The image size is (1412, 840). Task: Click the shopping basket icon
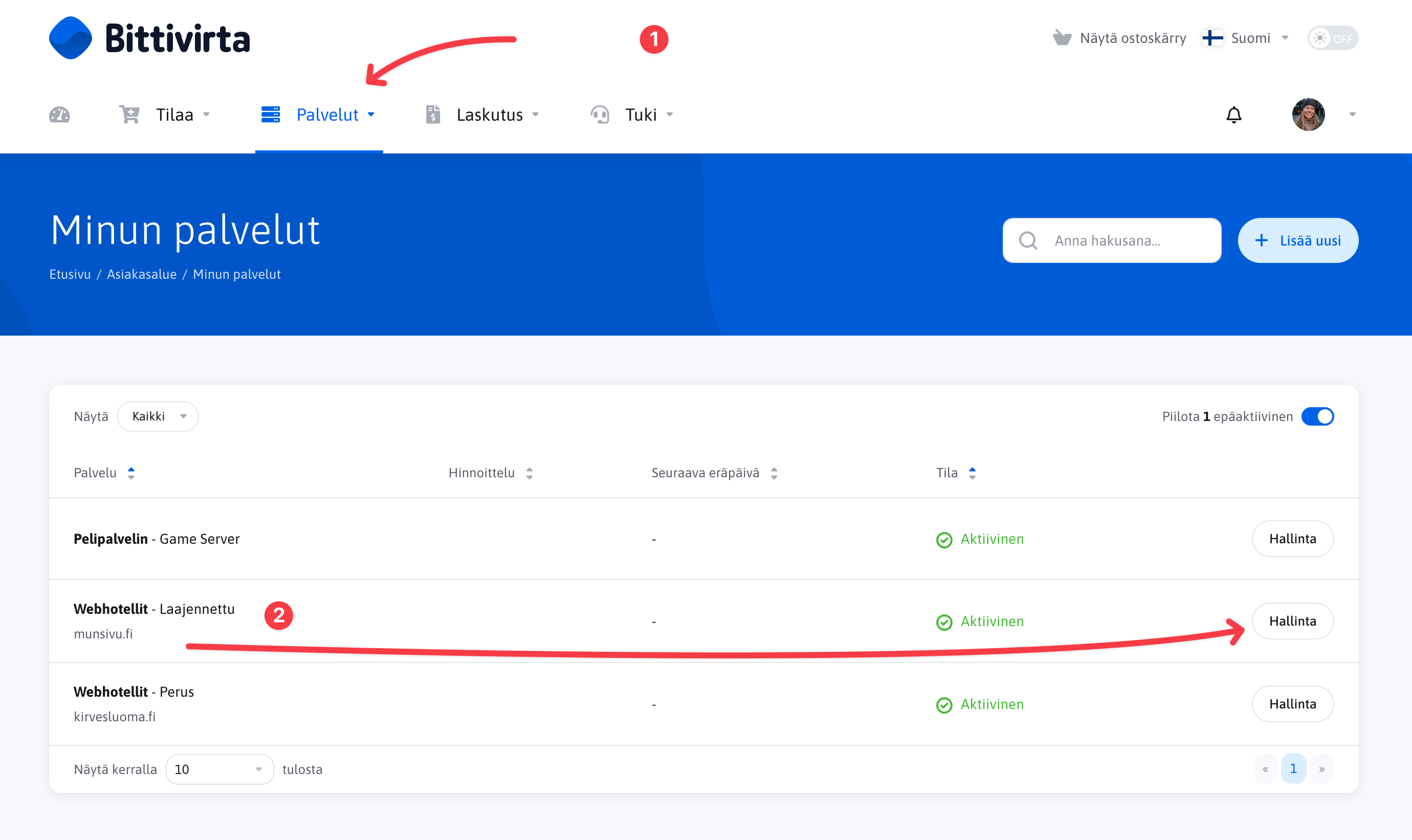1062,38
